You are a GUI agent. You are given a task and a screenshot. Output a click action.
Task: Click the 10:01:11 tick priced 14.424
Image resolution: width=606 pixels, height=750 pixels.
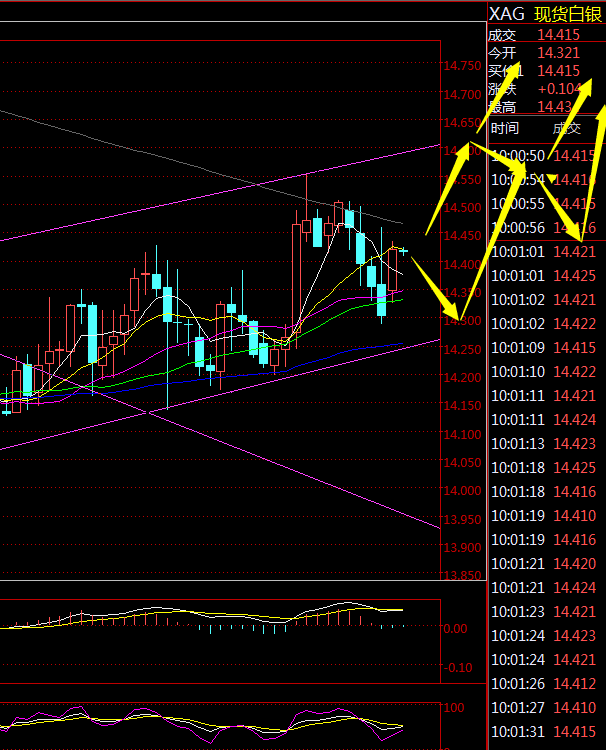point(543,419)
